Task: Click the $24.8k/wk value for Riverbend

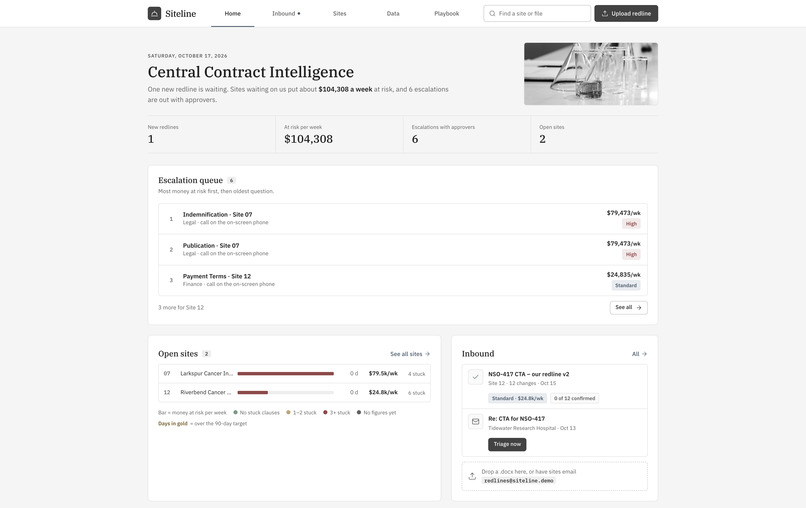Action: [x=383, y=392]
